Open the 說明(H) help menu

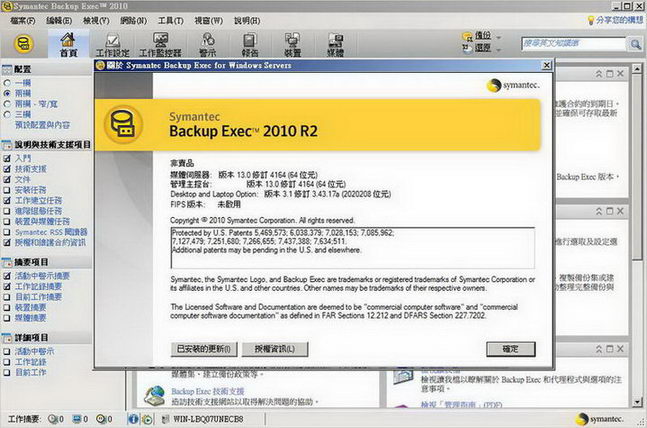coord(246,20)
